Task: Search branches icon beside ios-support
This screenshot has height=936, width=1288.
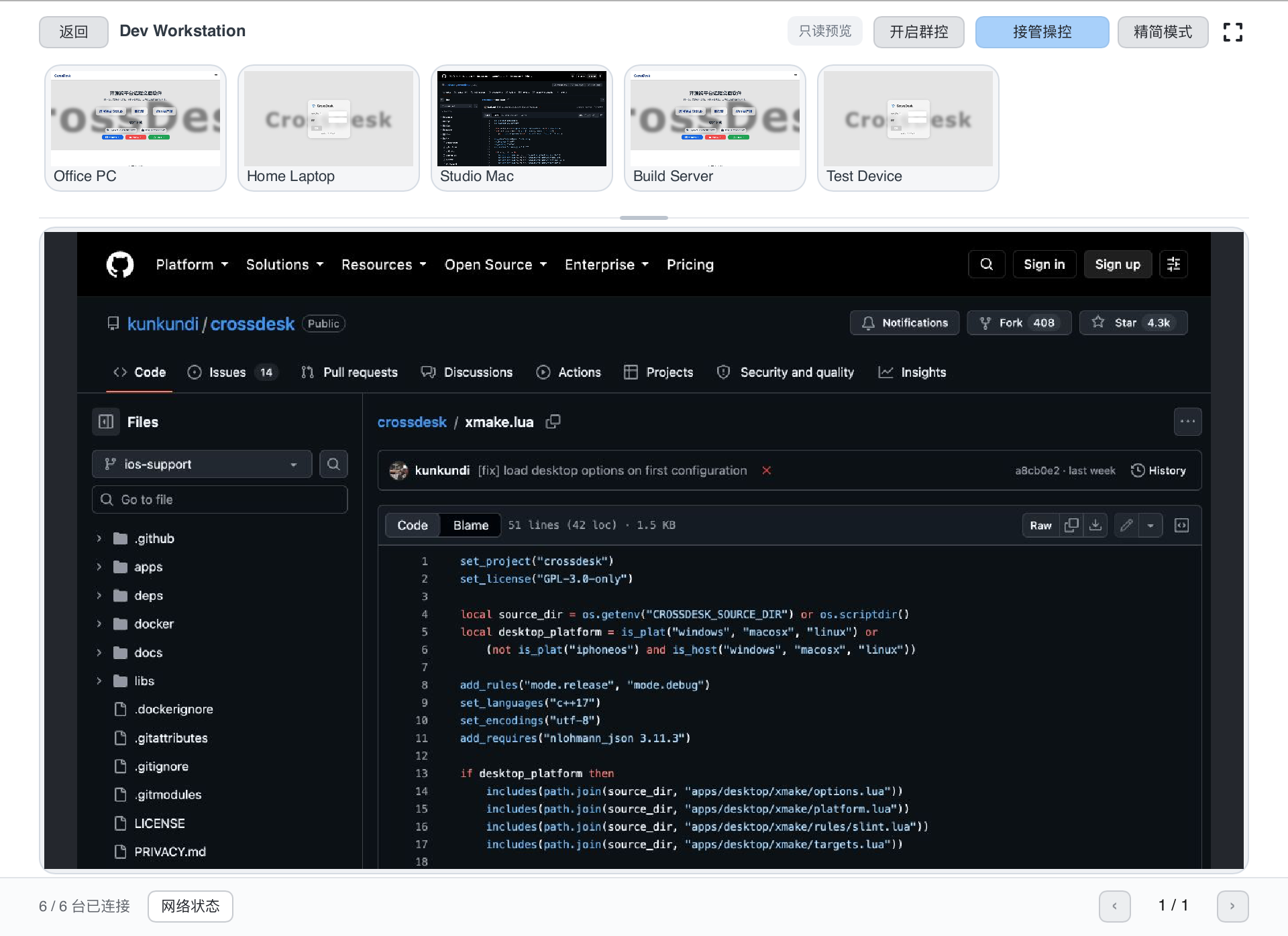Action: (333, 464)
